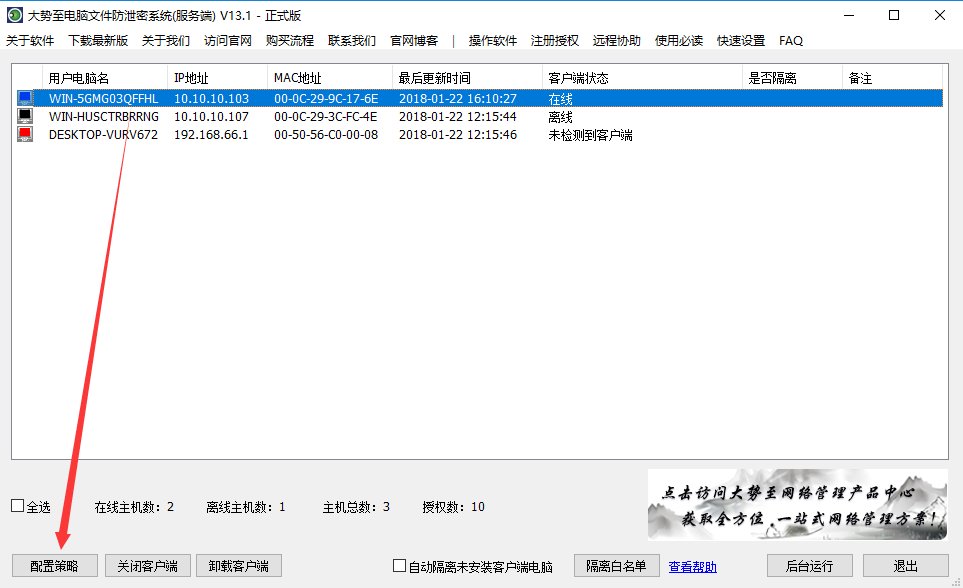Click the app icon in the title bar
This screenshot has height=588, width=963.
(15, 15)
